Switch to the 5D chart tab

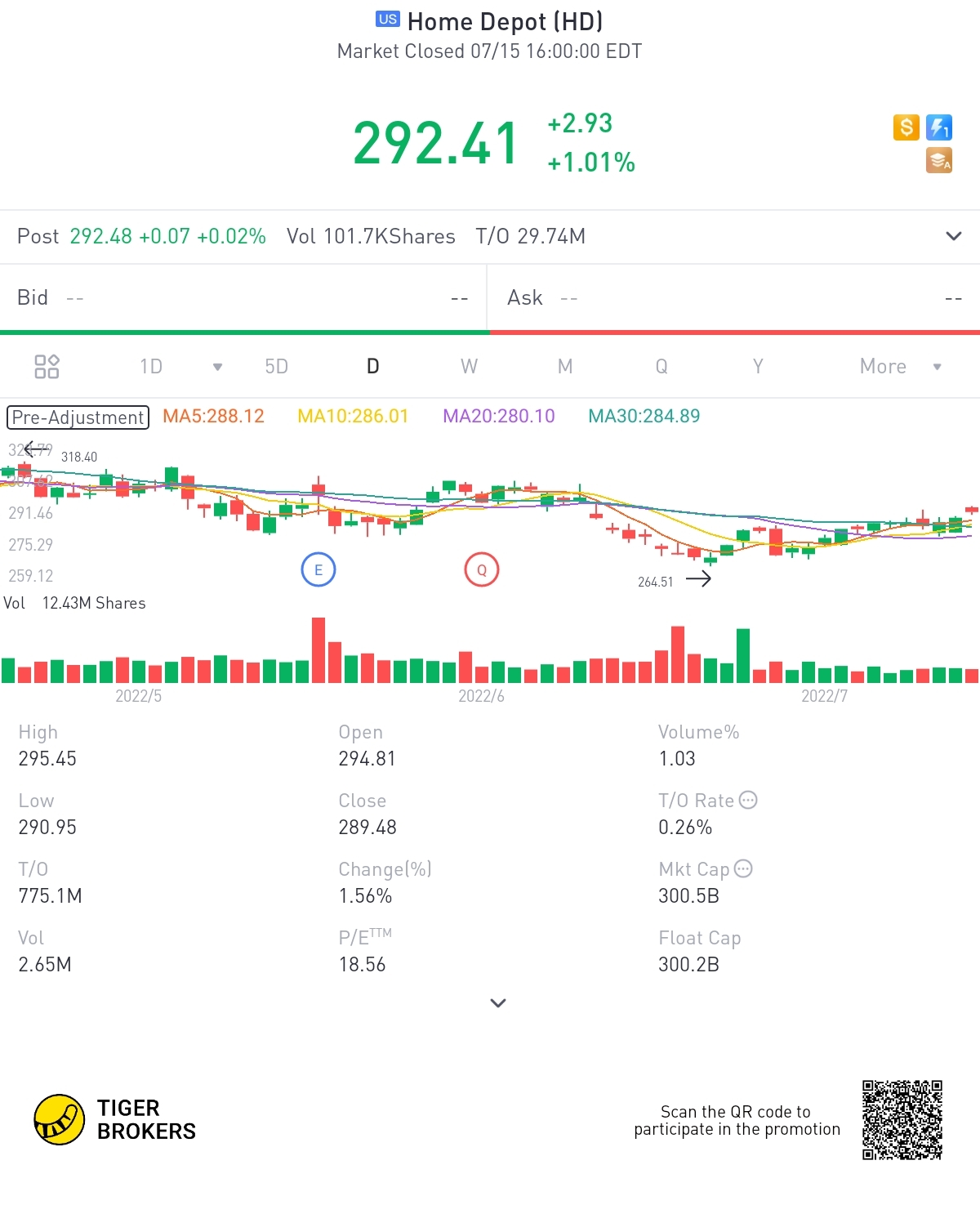[x=277, y=366]
